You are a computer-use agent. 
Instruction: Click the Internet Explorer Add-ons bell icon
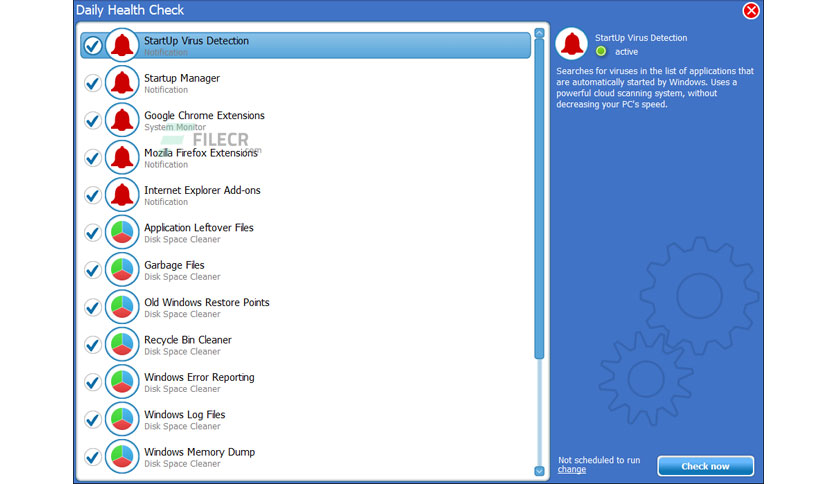[x=122, y=195]
